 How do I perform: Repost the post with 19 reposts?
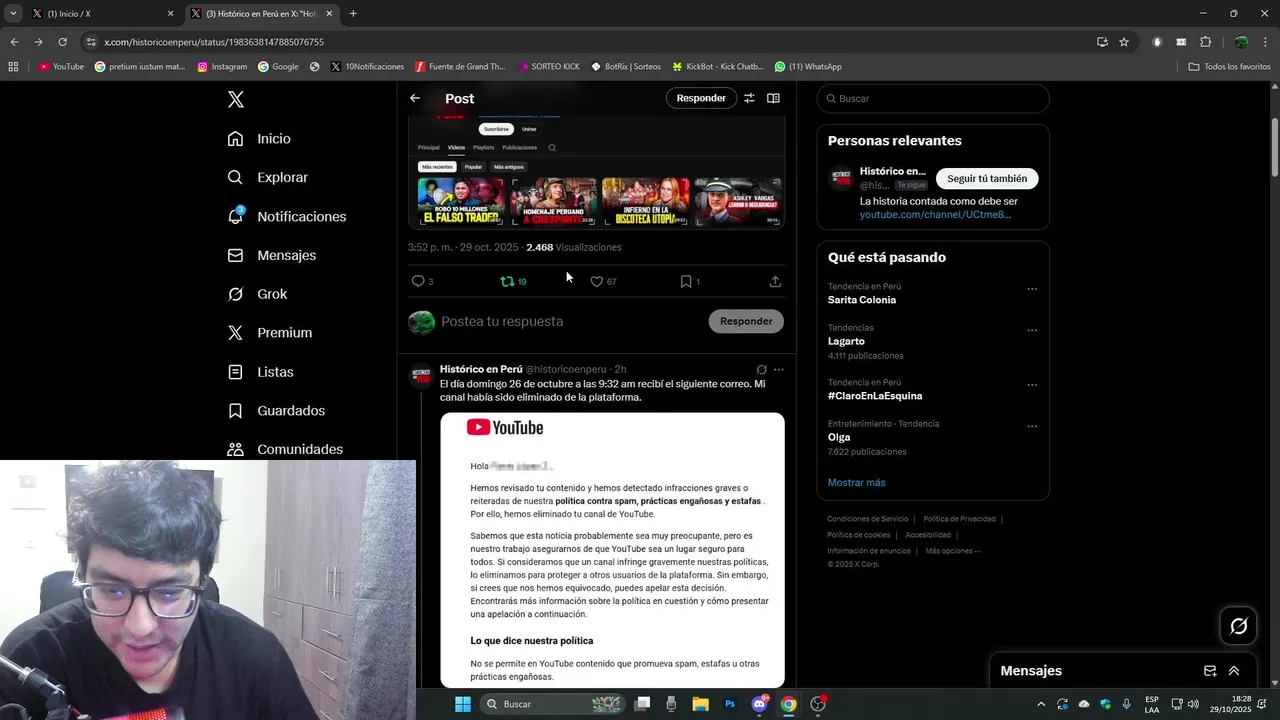513,281
